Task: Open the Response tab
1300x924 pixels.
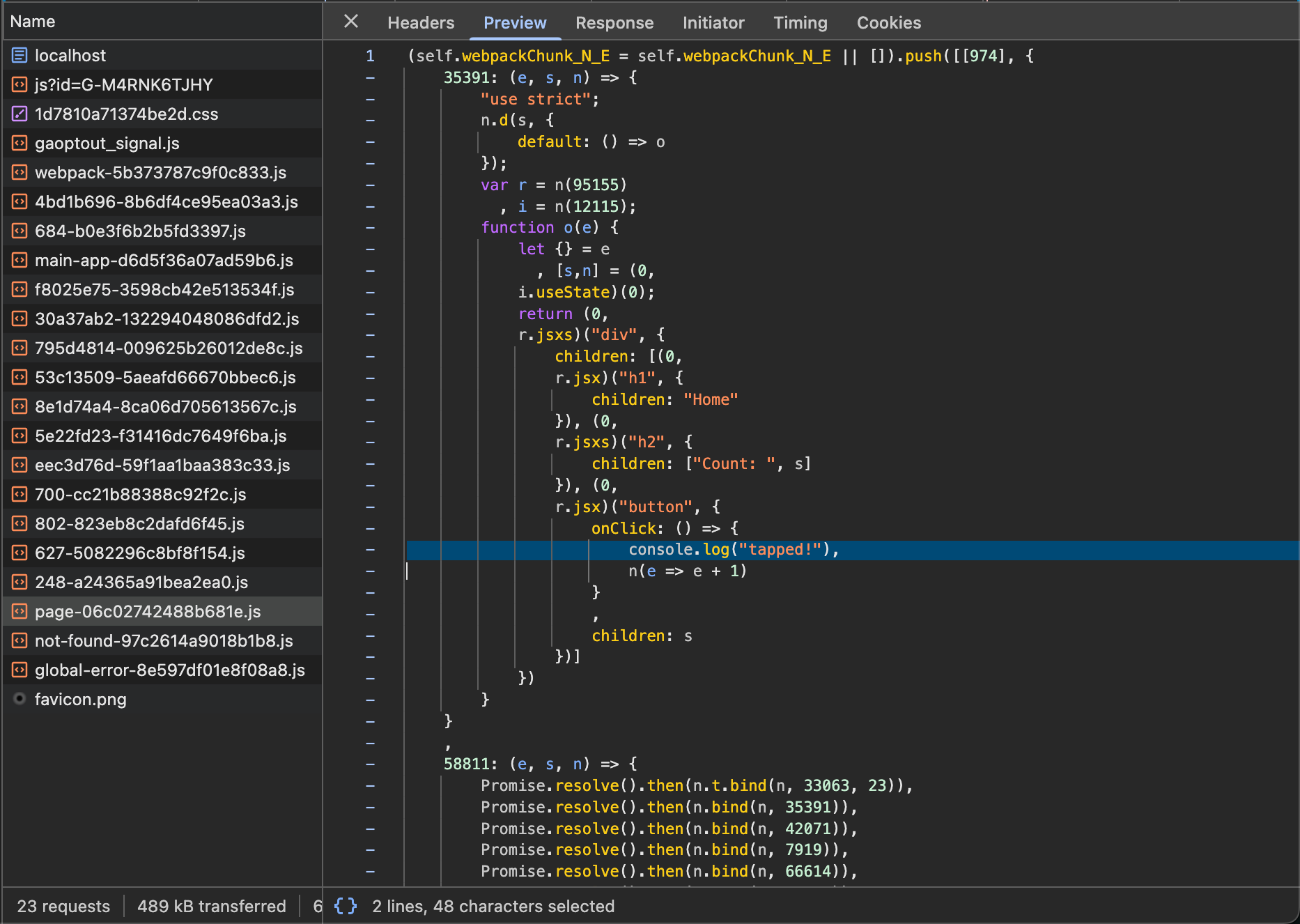Action: (x=614, y=23)
